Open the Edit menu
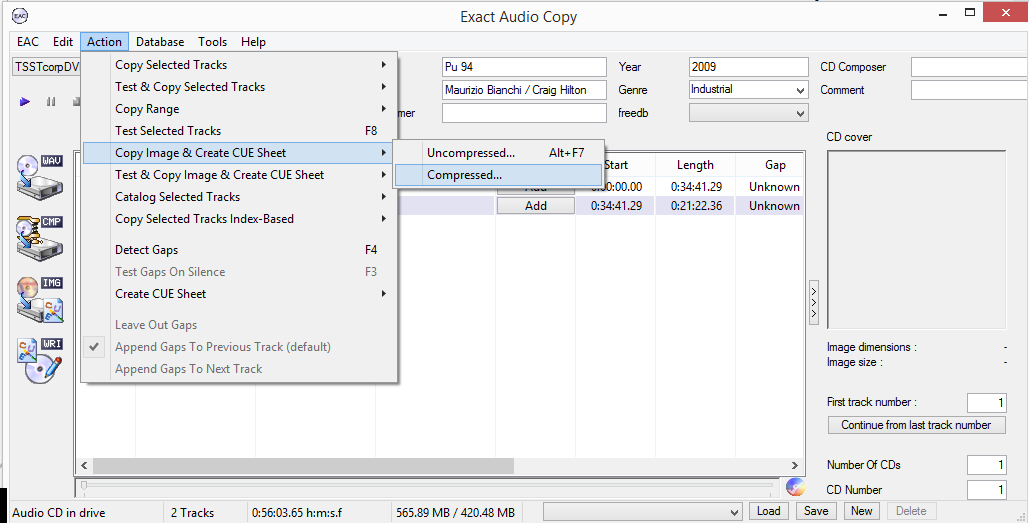The width and height of the screenshot is (1029, 523). [x=63, y=42]
